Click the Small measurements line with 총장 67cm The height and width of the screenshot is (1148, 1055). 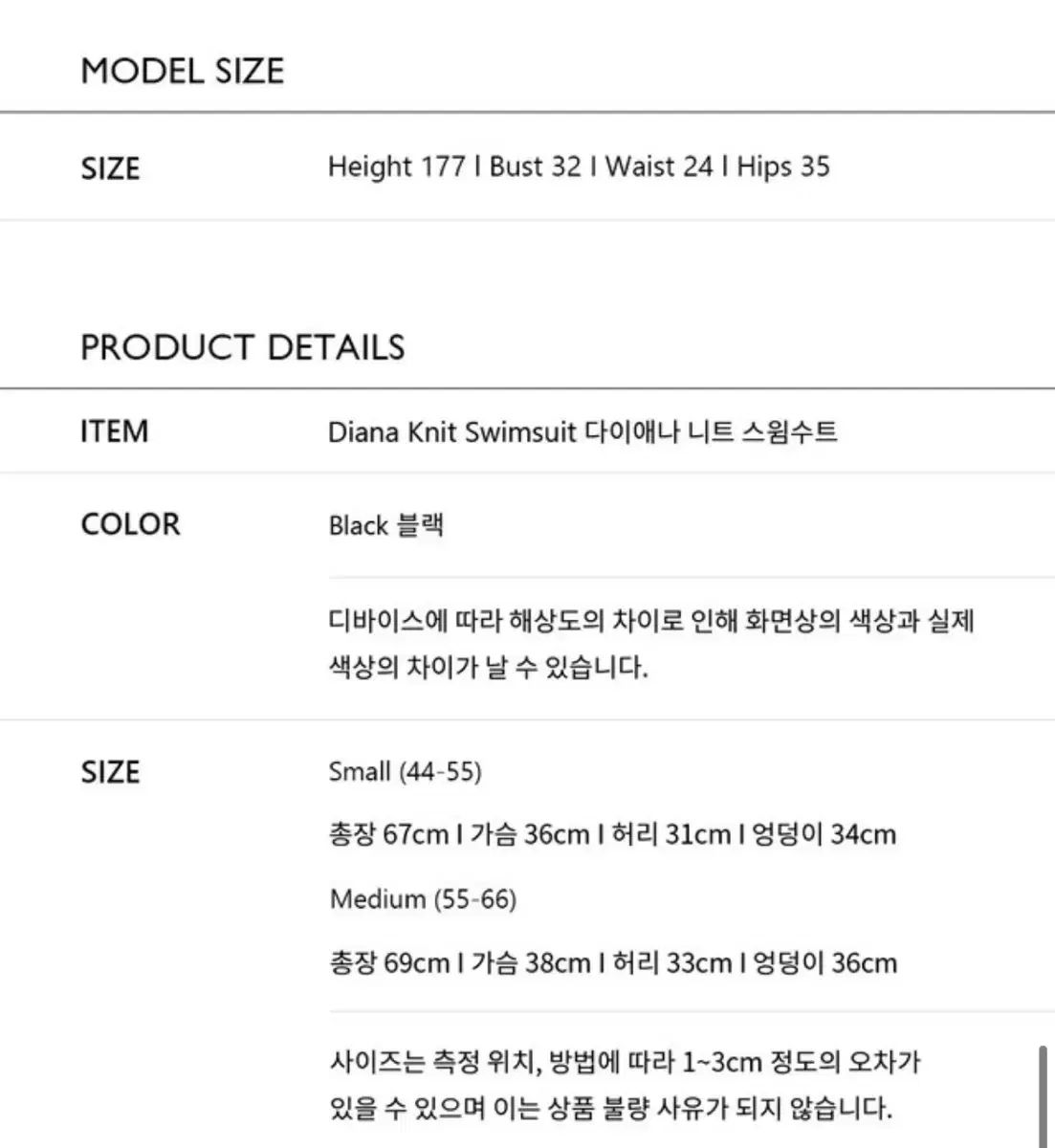coord(612,834)
